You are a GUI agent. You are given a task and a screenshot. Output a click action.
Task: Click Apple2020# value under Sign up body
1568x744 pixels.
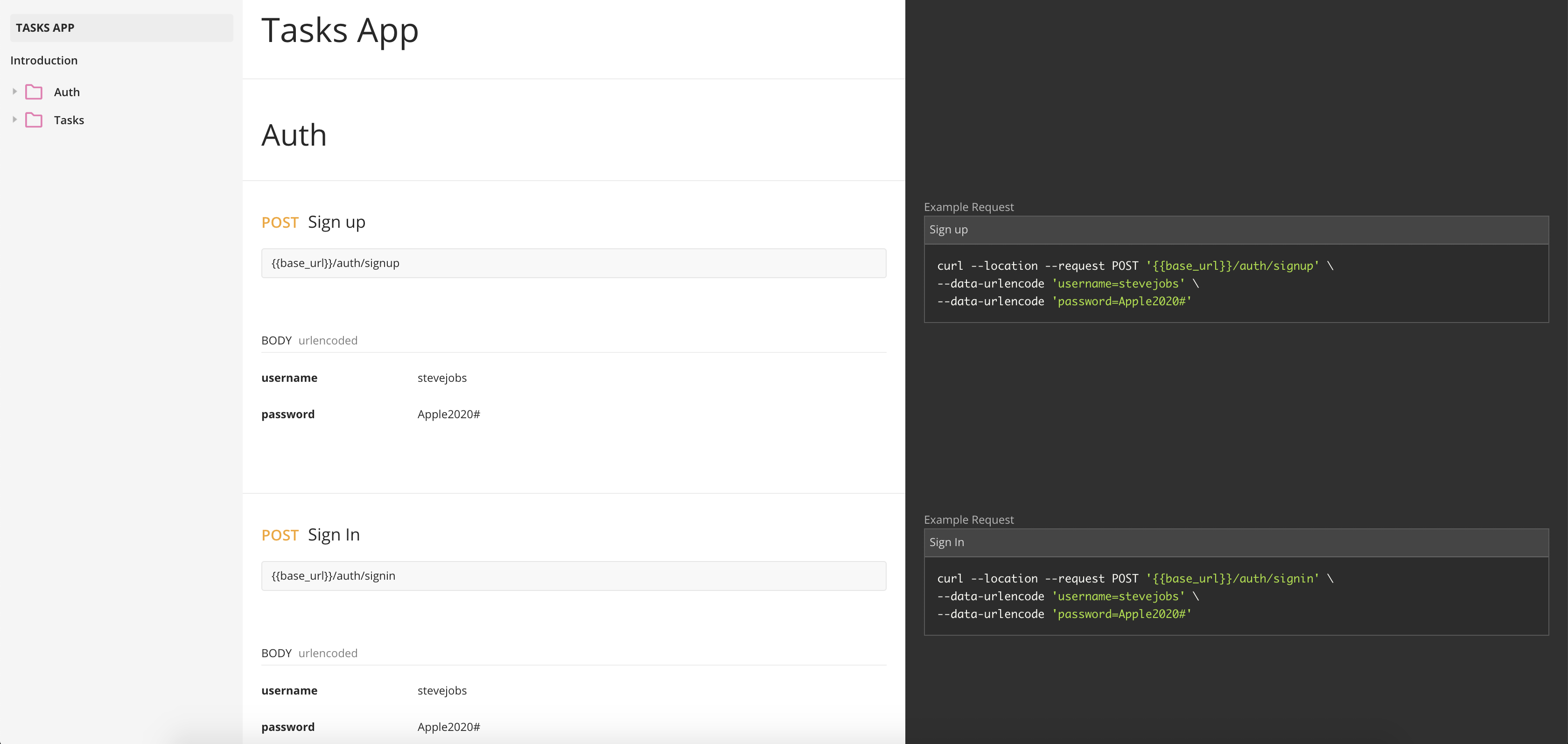[448, 414]
